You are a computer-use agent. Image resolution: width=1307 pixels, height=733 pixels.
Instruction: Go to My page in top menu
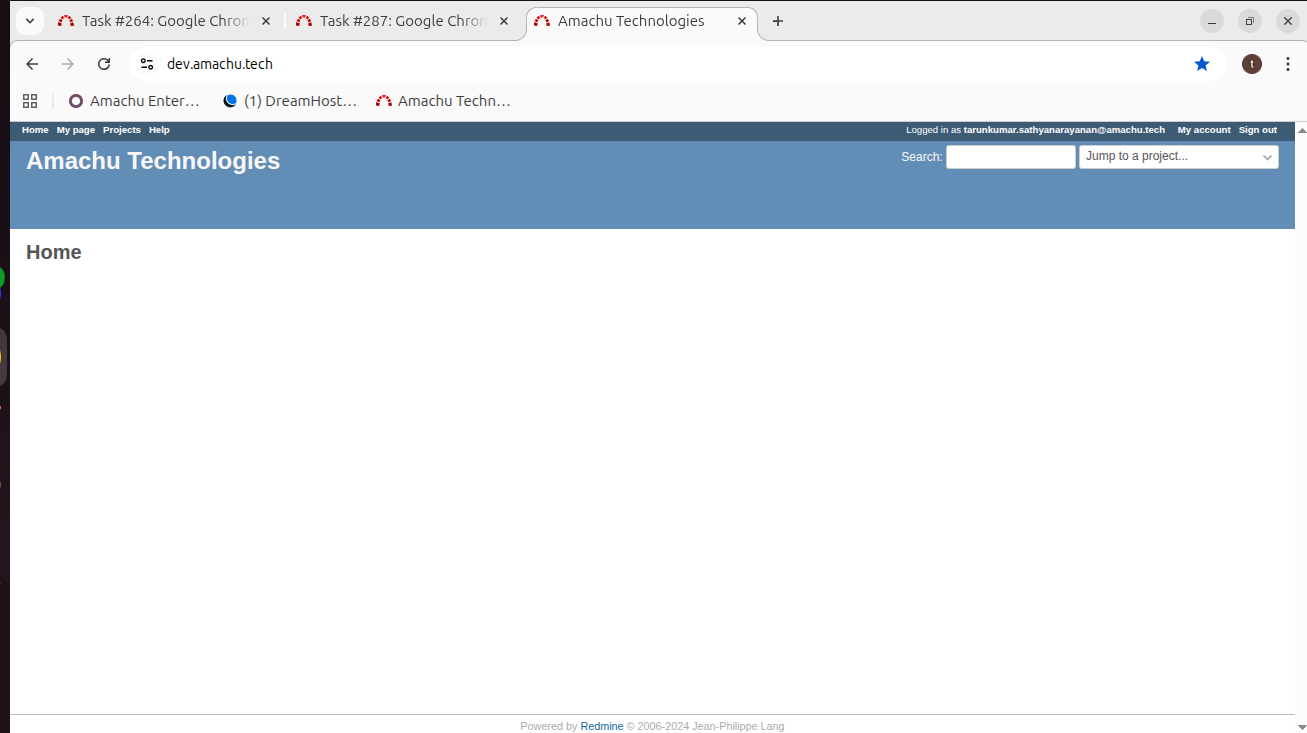[x=75, y=130]
